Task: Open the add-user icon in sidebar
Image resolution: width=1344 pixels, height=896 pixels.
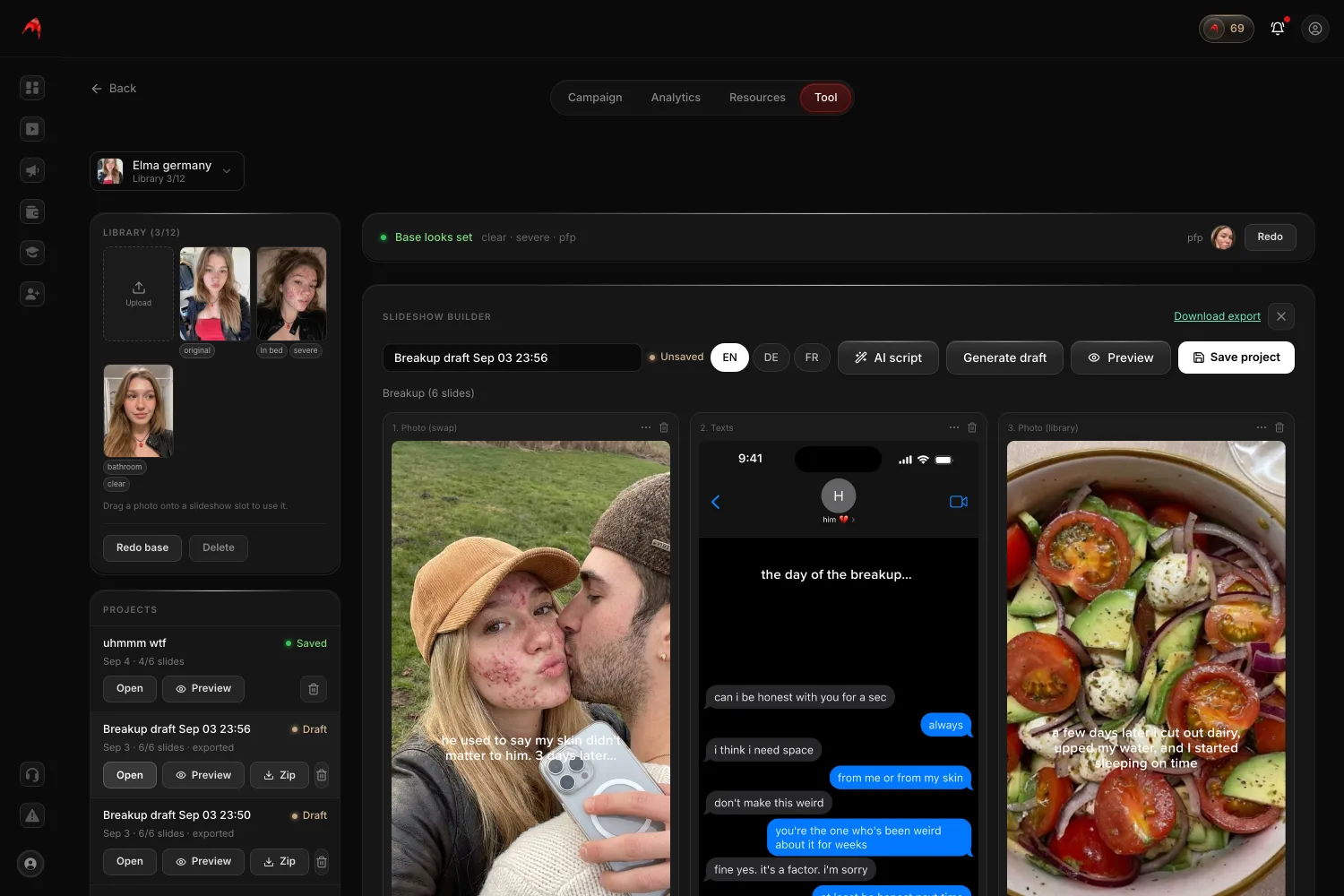Action: pyautogui.click(x=32, y=294)
